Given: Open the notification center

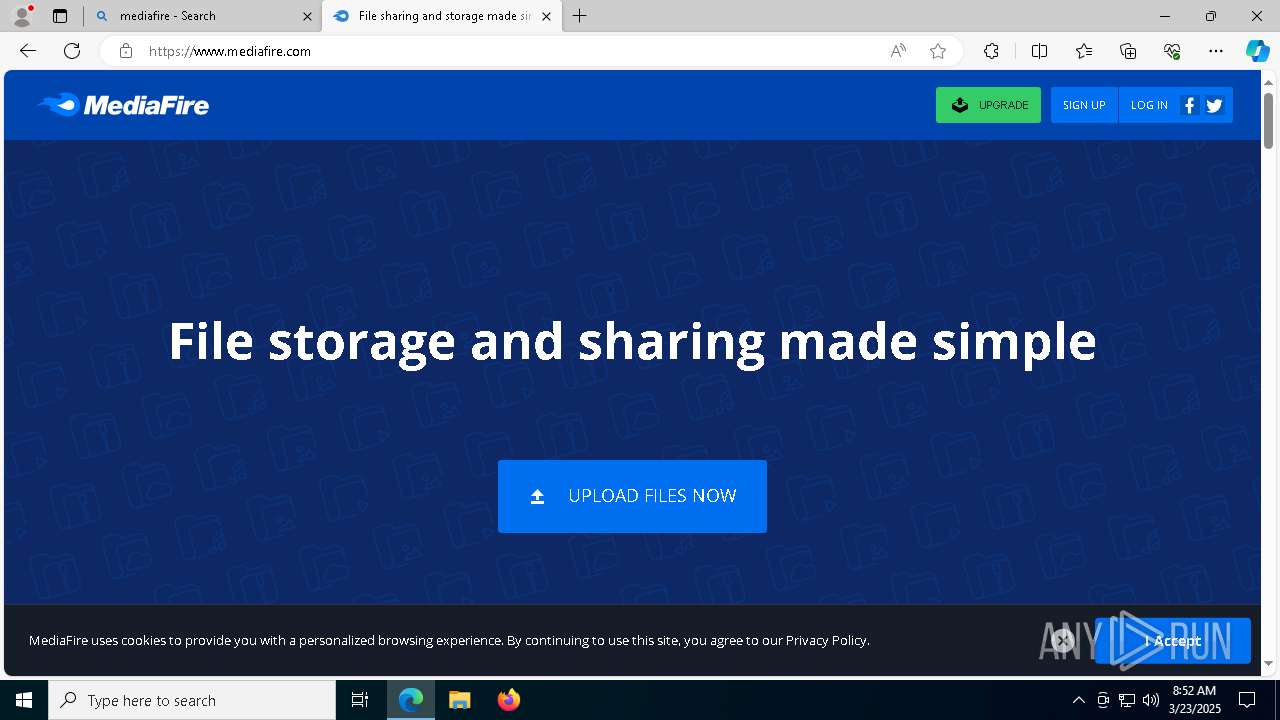Looking at the screenshot, I should tap(1248, 700).
